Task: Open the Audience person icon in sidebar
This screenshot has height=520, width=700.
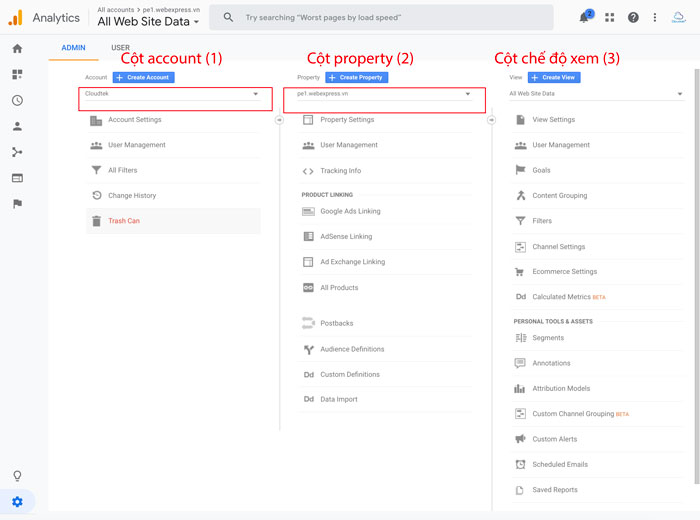Action: [x=17, y=126]
